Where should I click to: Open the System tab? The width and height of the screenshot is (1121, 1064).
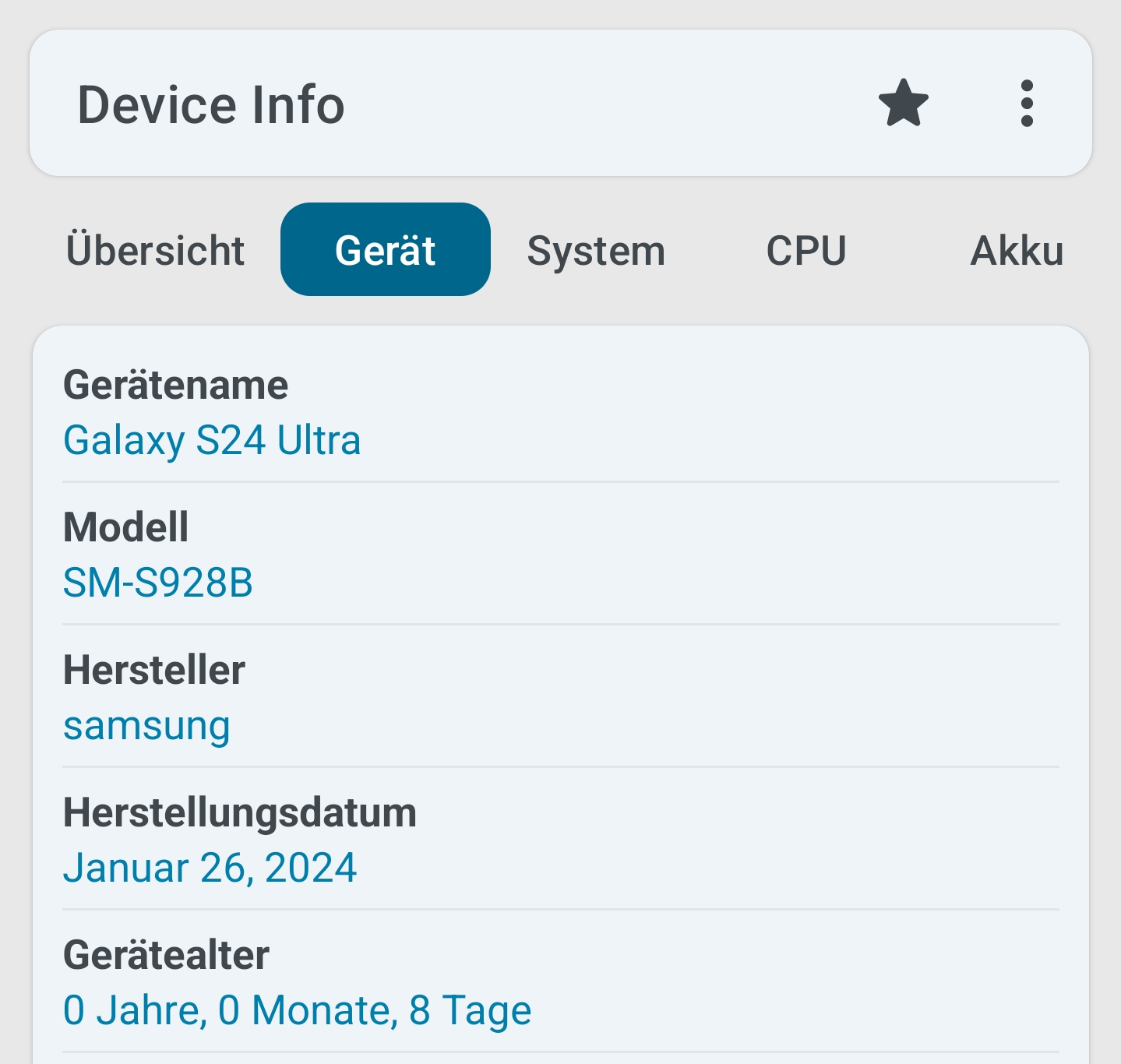[596, 250]
